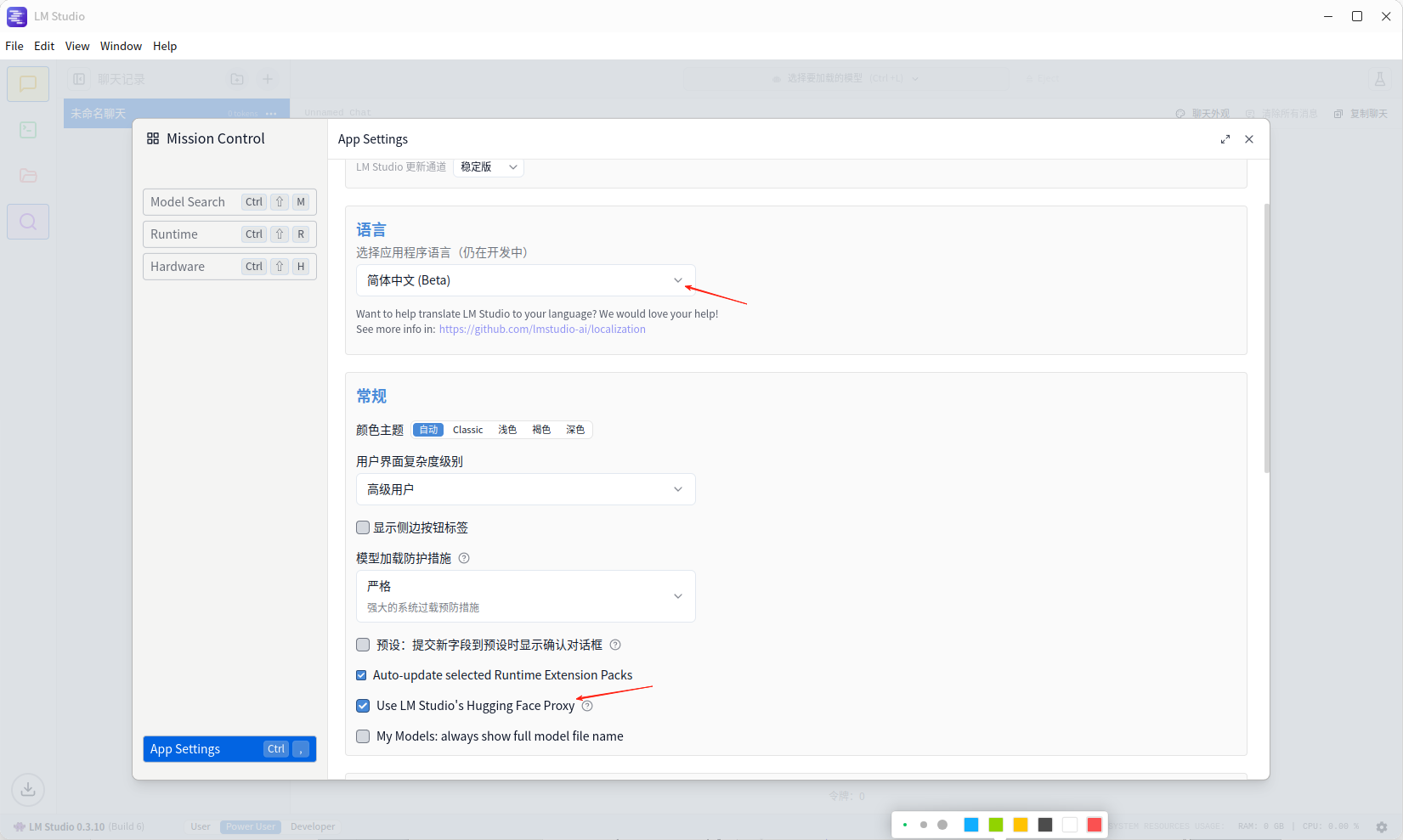The width and height of the screenshot is (1403, 840).
Task: Open the GitHub localization link
Action: [542, 330]
